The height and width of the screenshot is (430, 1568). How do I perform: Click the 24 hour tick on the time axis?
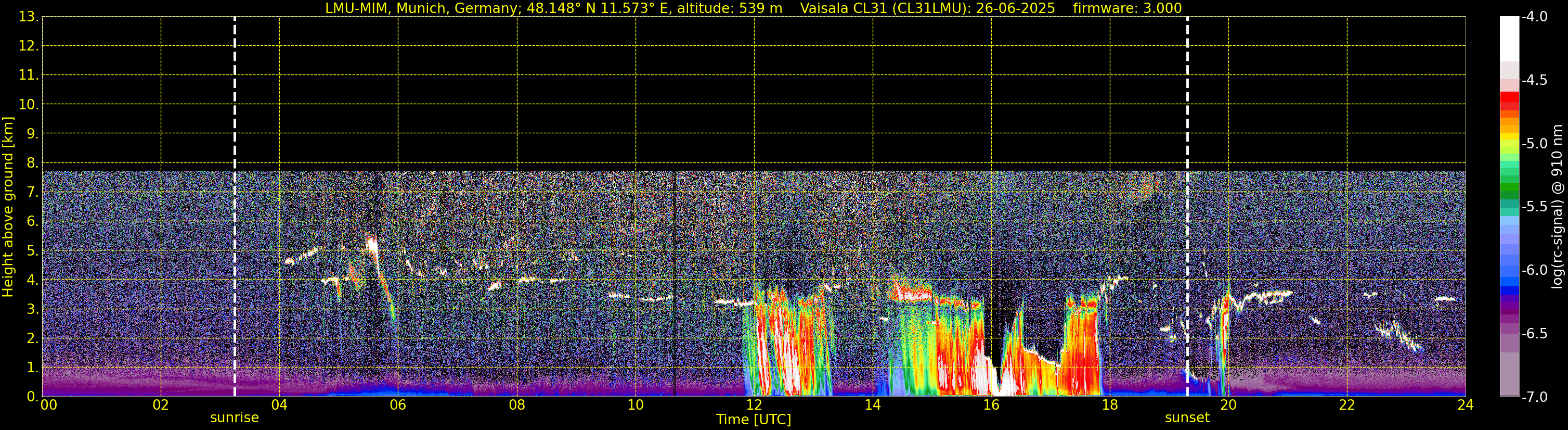1465,406
